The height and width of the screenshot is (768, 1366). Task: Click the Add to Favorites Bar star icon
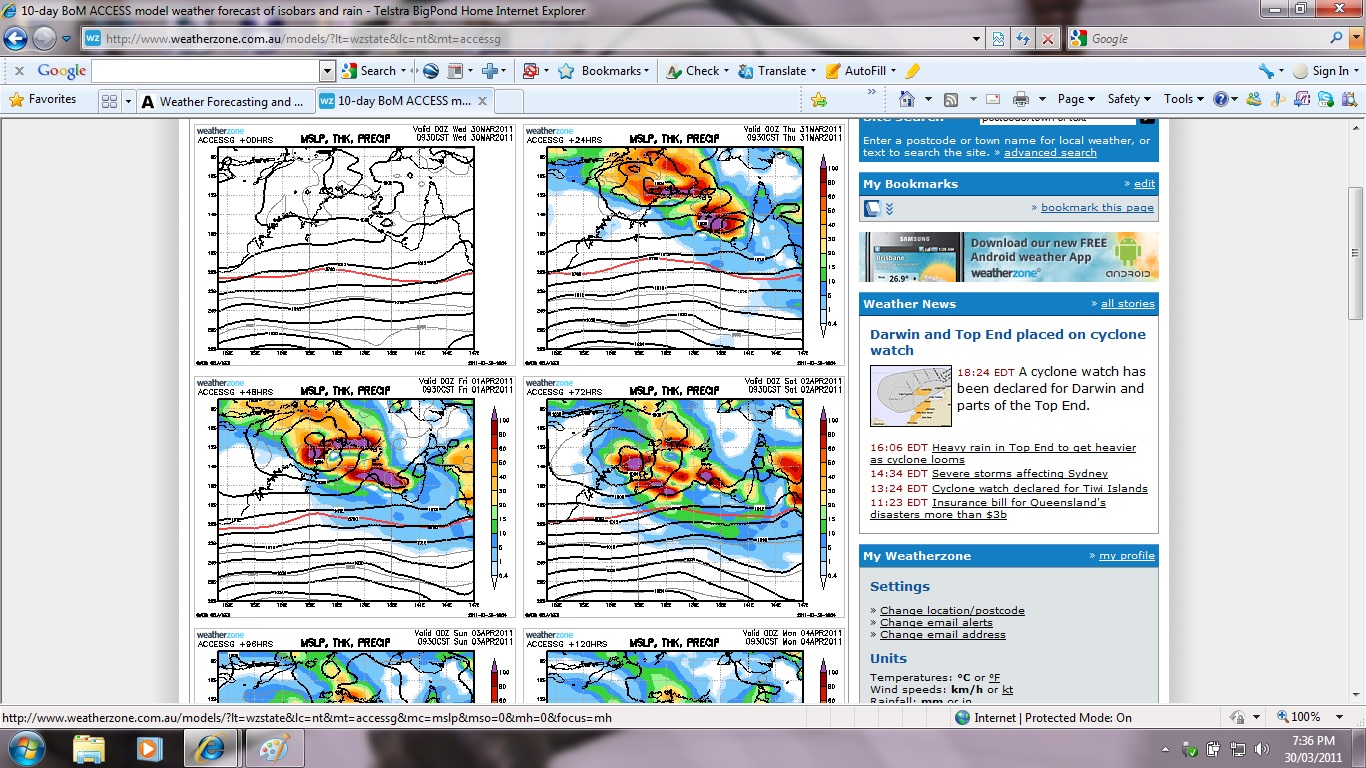pos(819,100)
